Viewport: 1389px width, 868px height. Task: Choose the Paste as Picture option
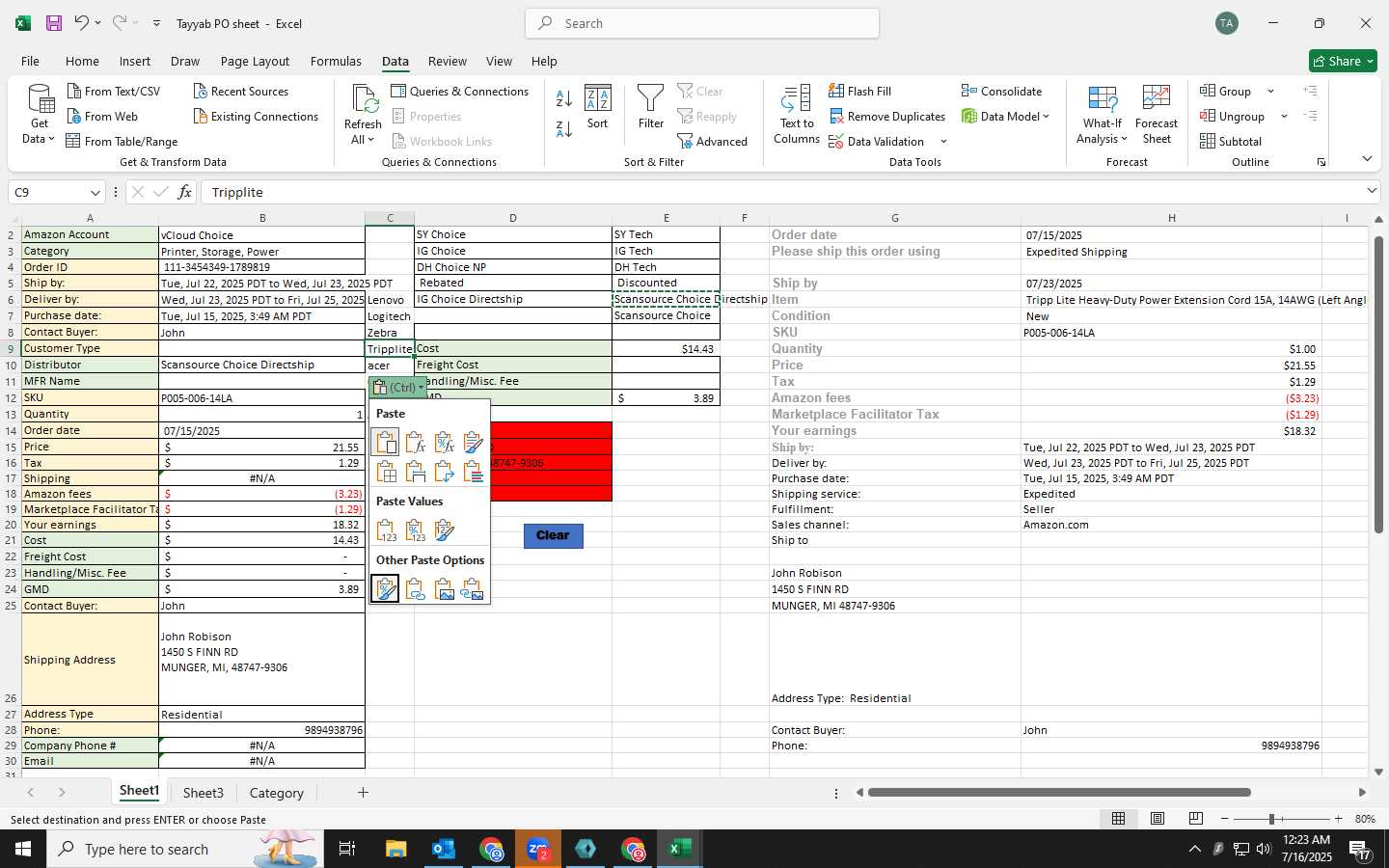[444, 588]
